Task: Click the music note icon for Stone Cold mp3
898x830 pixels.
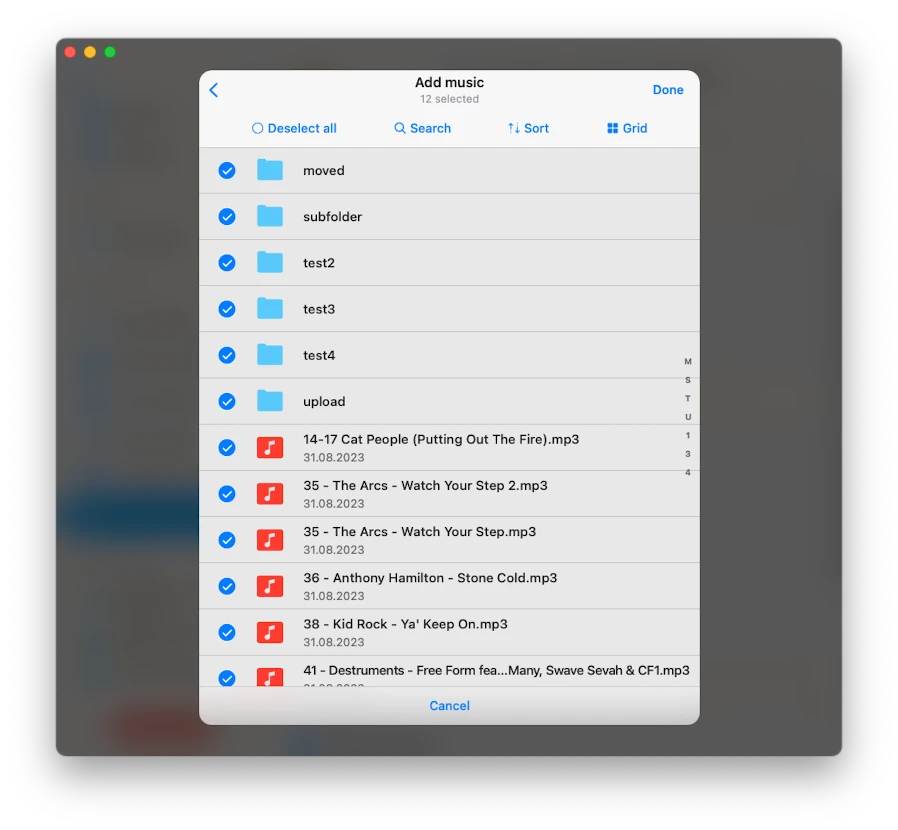Action: 270,586
